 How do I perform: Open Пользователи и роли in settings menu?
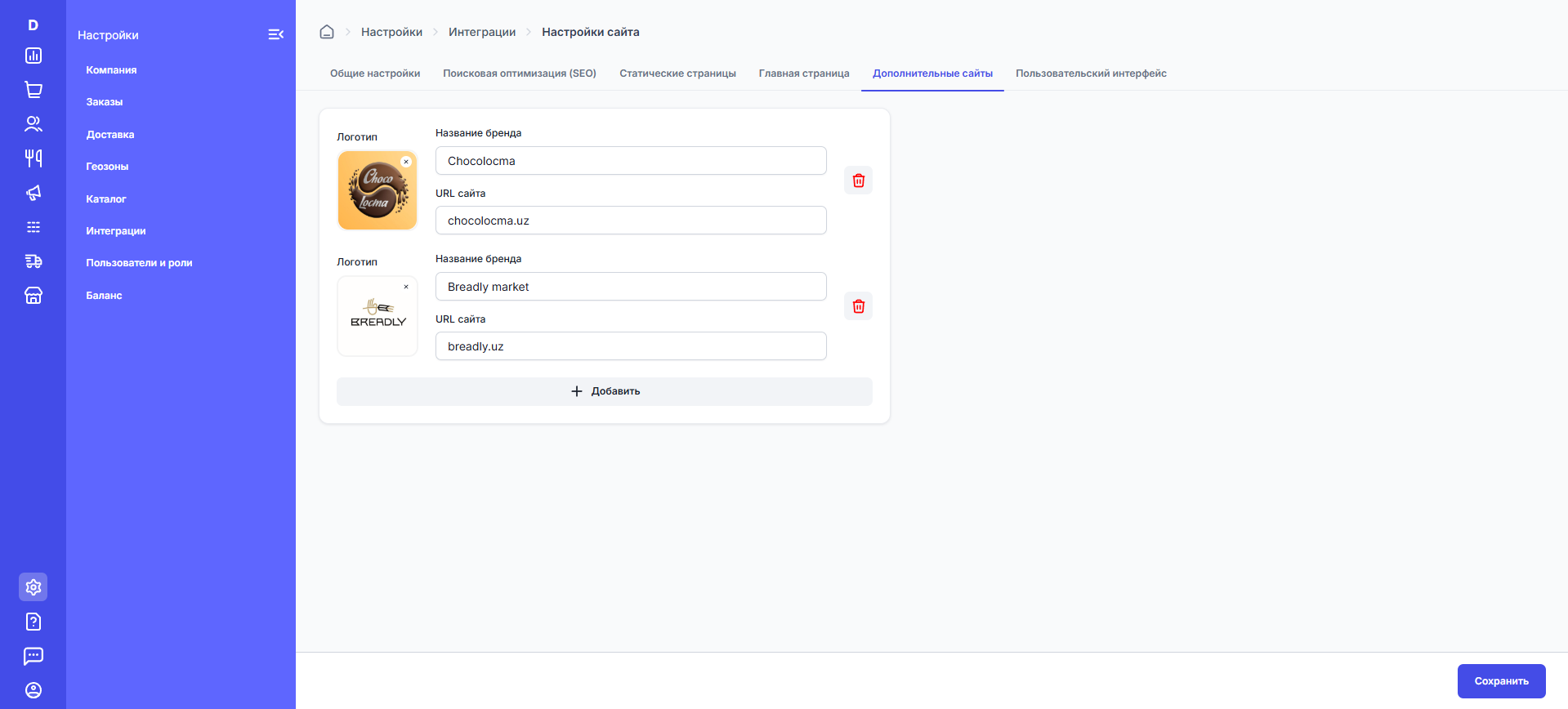point(140,263)
